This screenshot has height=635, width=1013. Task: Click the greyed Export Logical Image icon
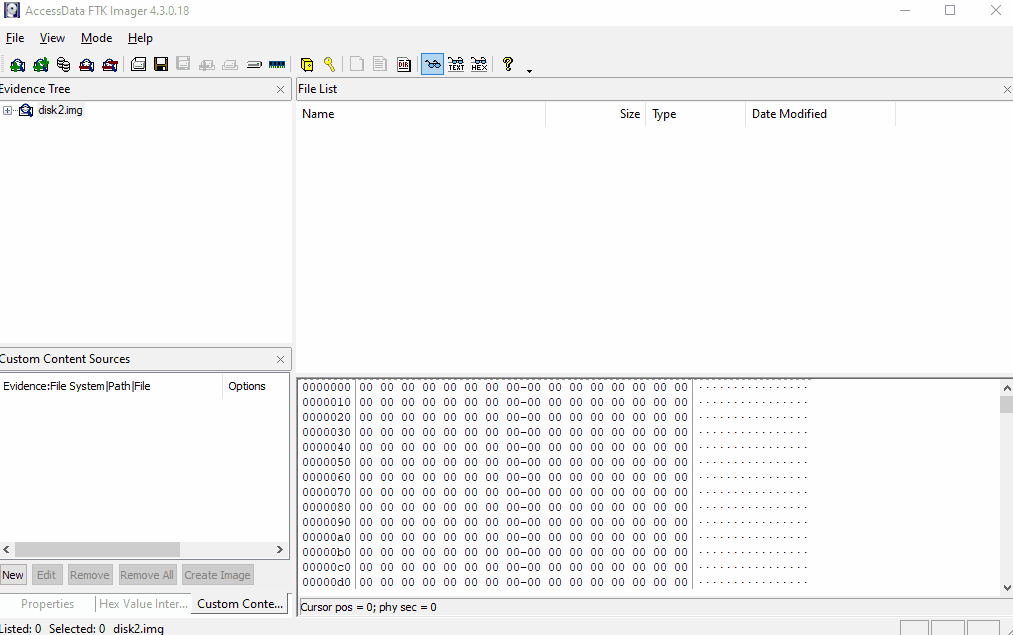coord(183,64)
